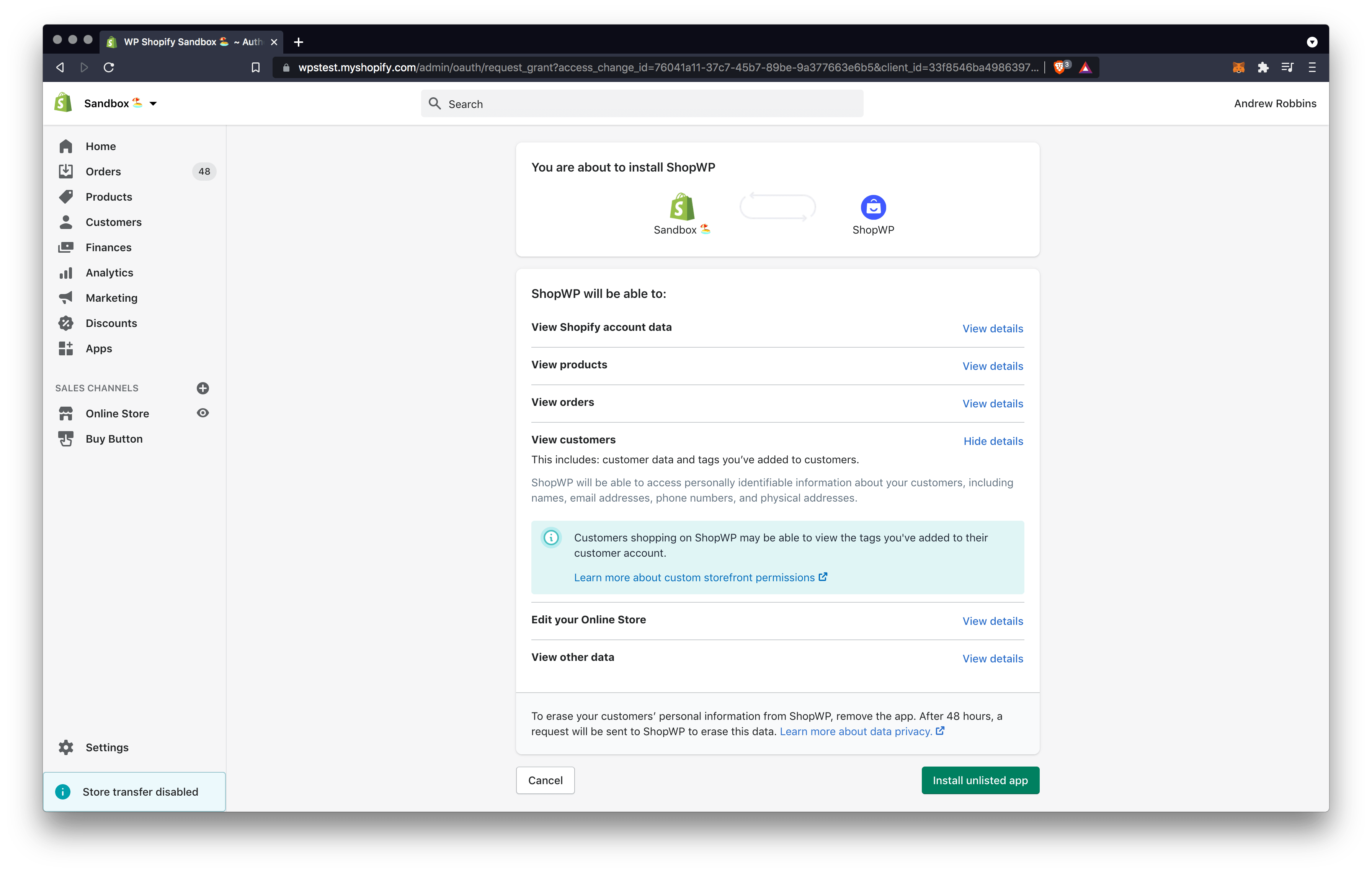Select the Marketing megaphone icon
Screen dimensions: 1372x873
[66, 298]
